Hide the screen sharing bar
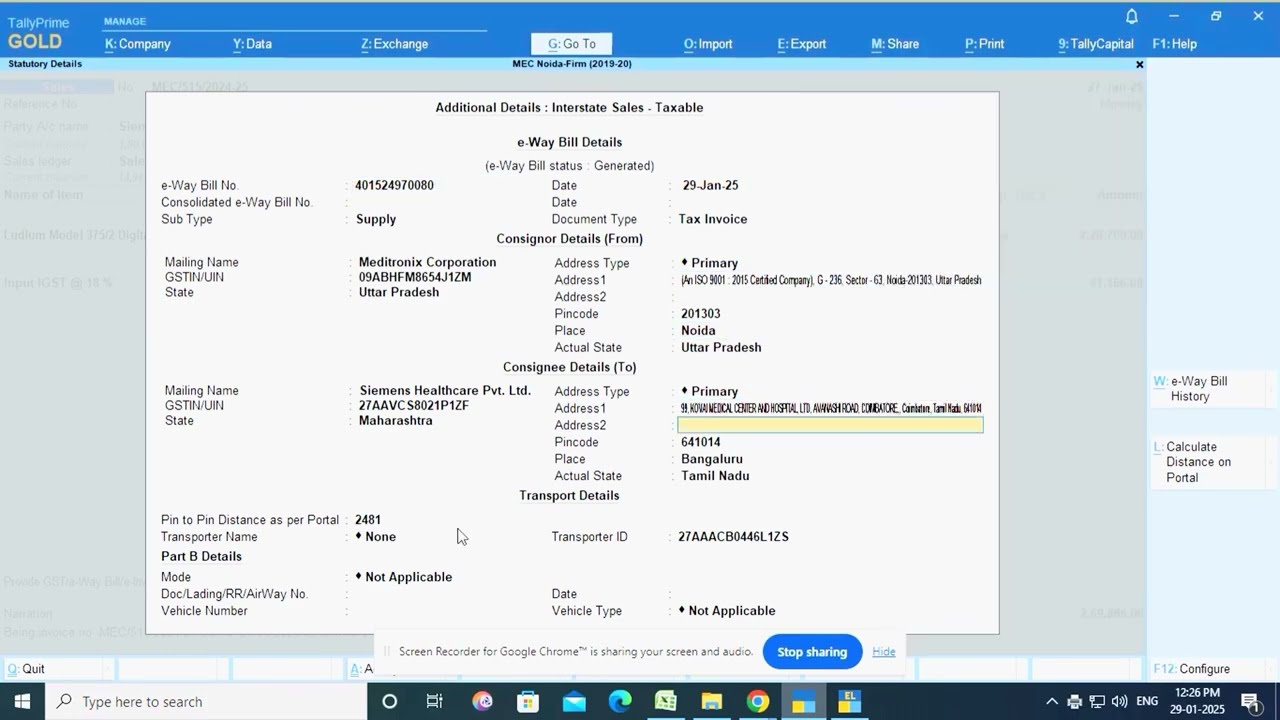Viewport: 1280px width, 720px height. [884, 652]
